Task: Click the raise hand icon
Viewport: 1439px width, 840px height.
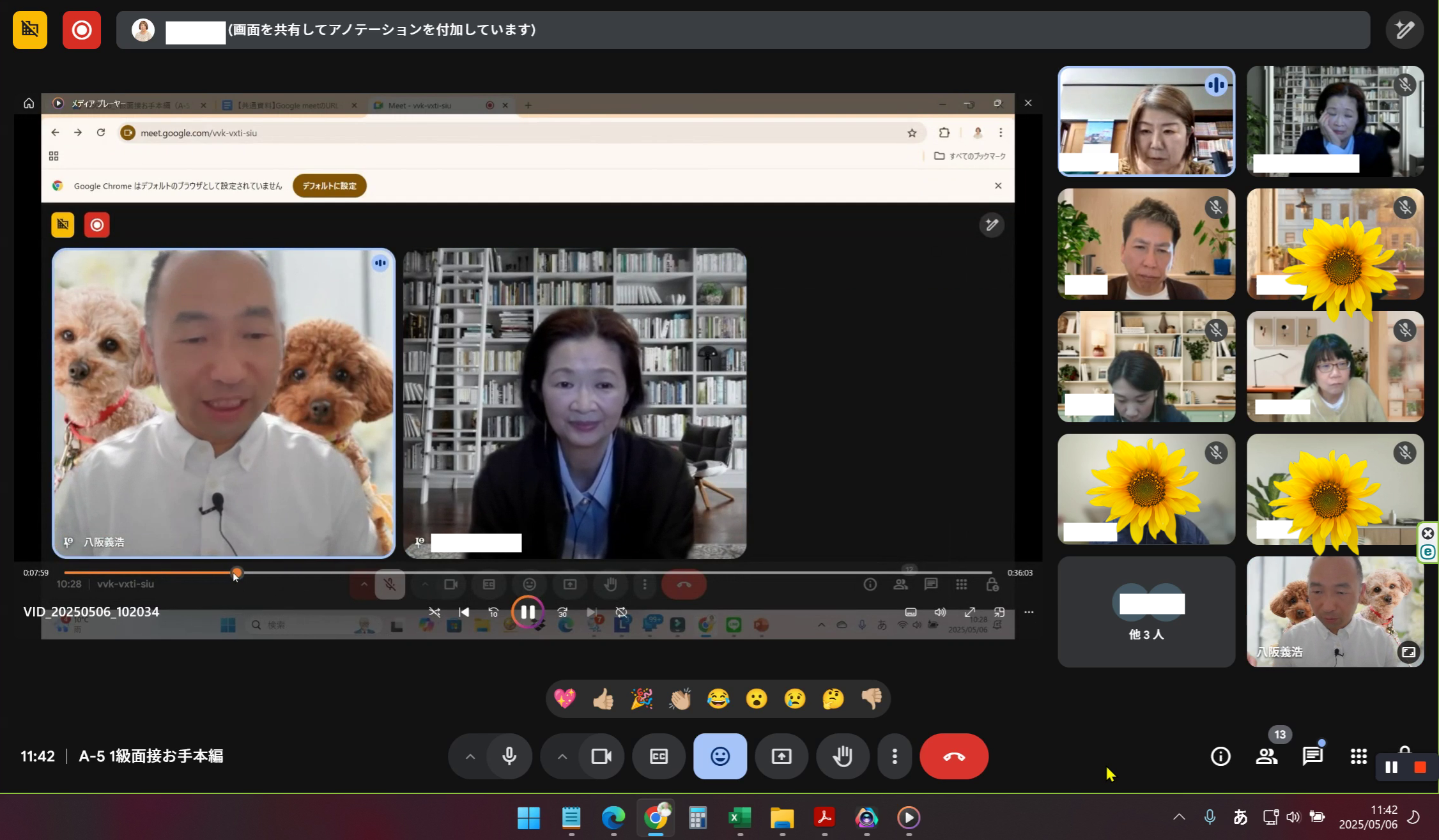Action: click(x=842, y=756)
